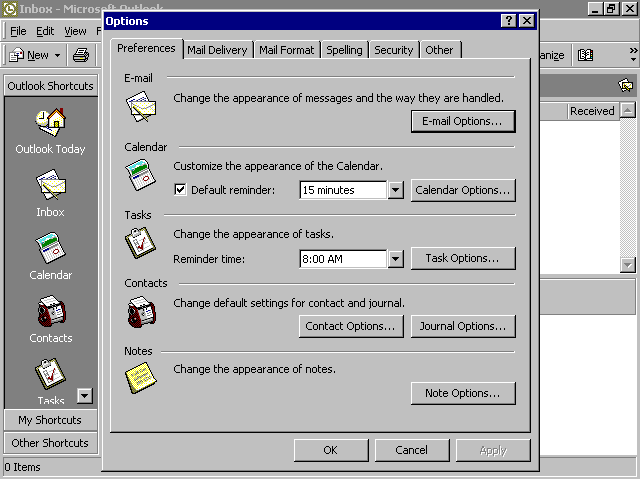This screenshot has width=640, height=480.
Task: Confirm the dialog with OK
Action: [x=331, y=450]
